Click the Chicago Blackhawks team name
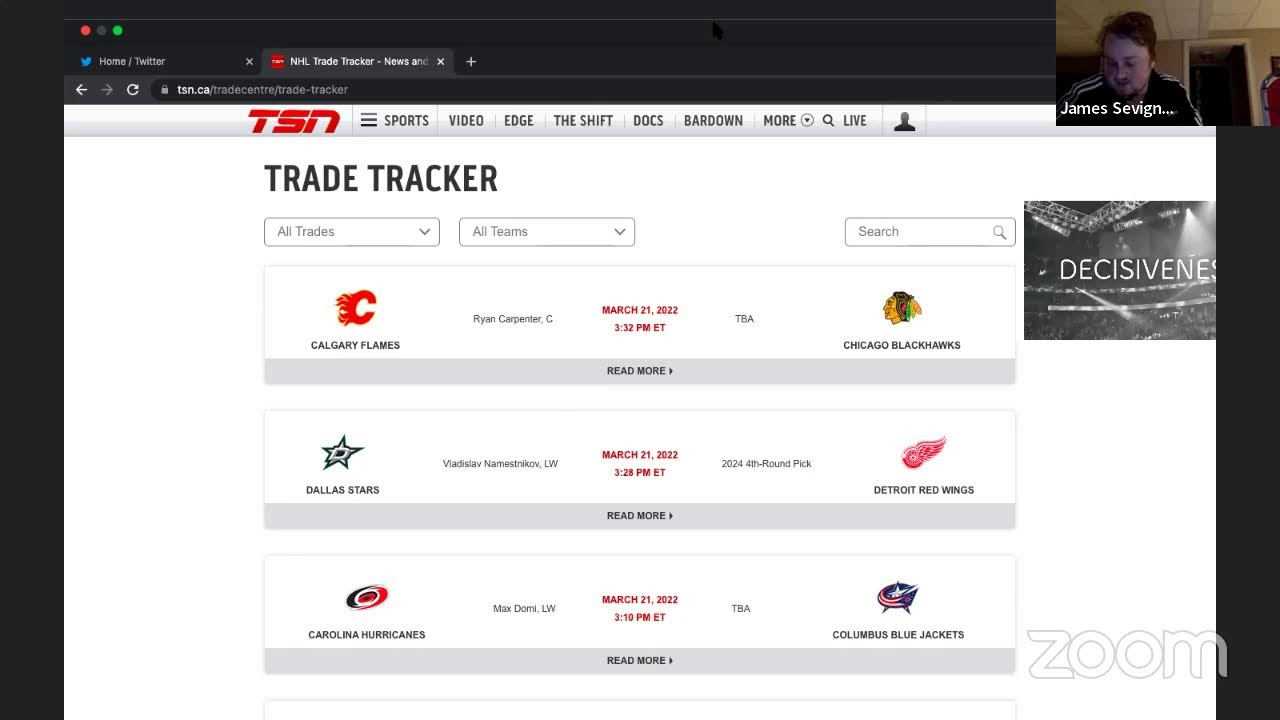The height and width of the screenshot is (720, 1280). tap(902, 345)
